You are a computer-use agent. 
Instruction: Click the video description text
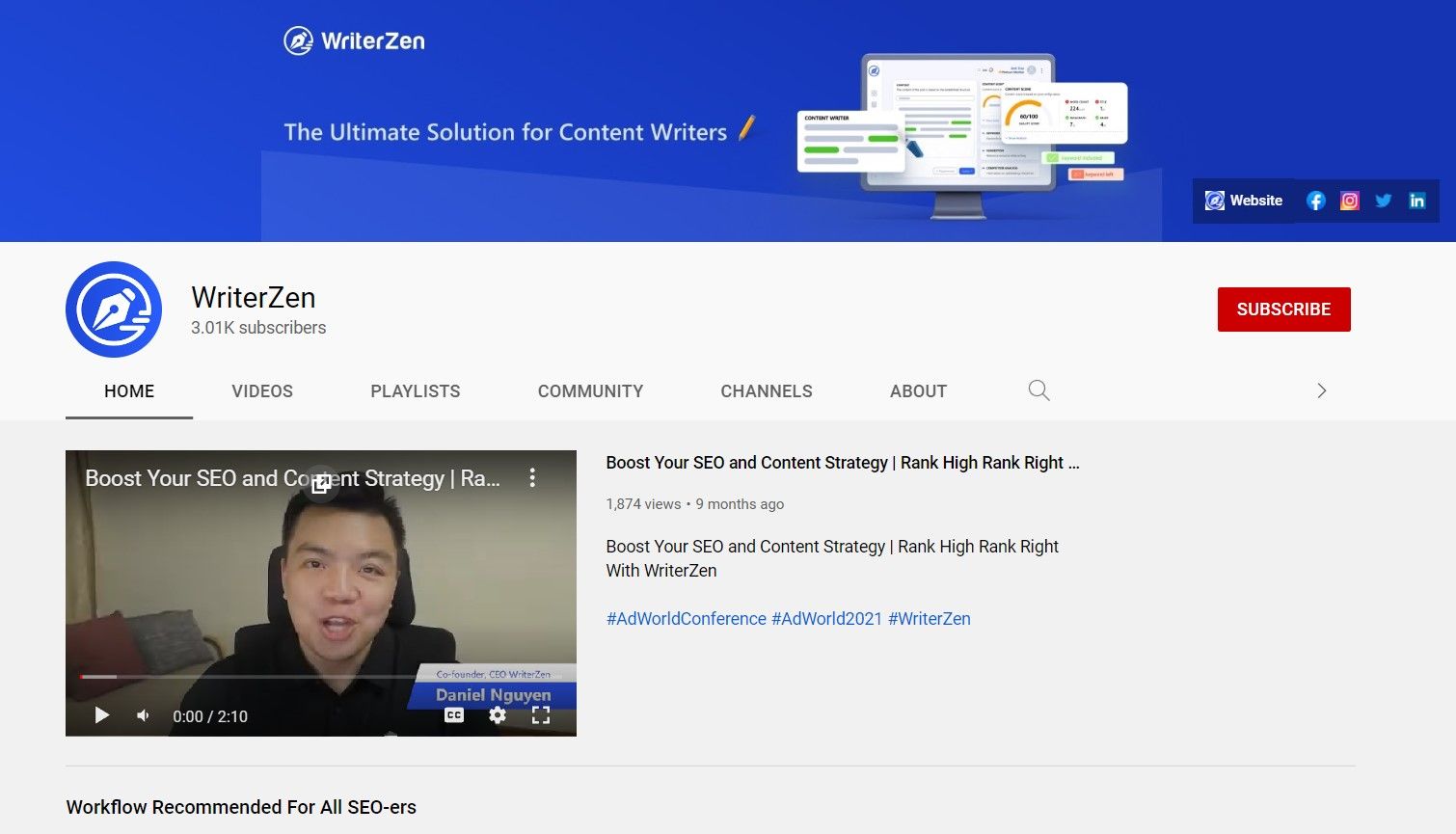[x=832, y=558]
